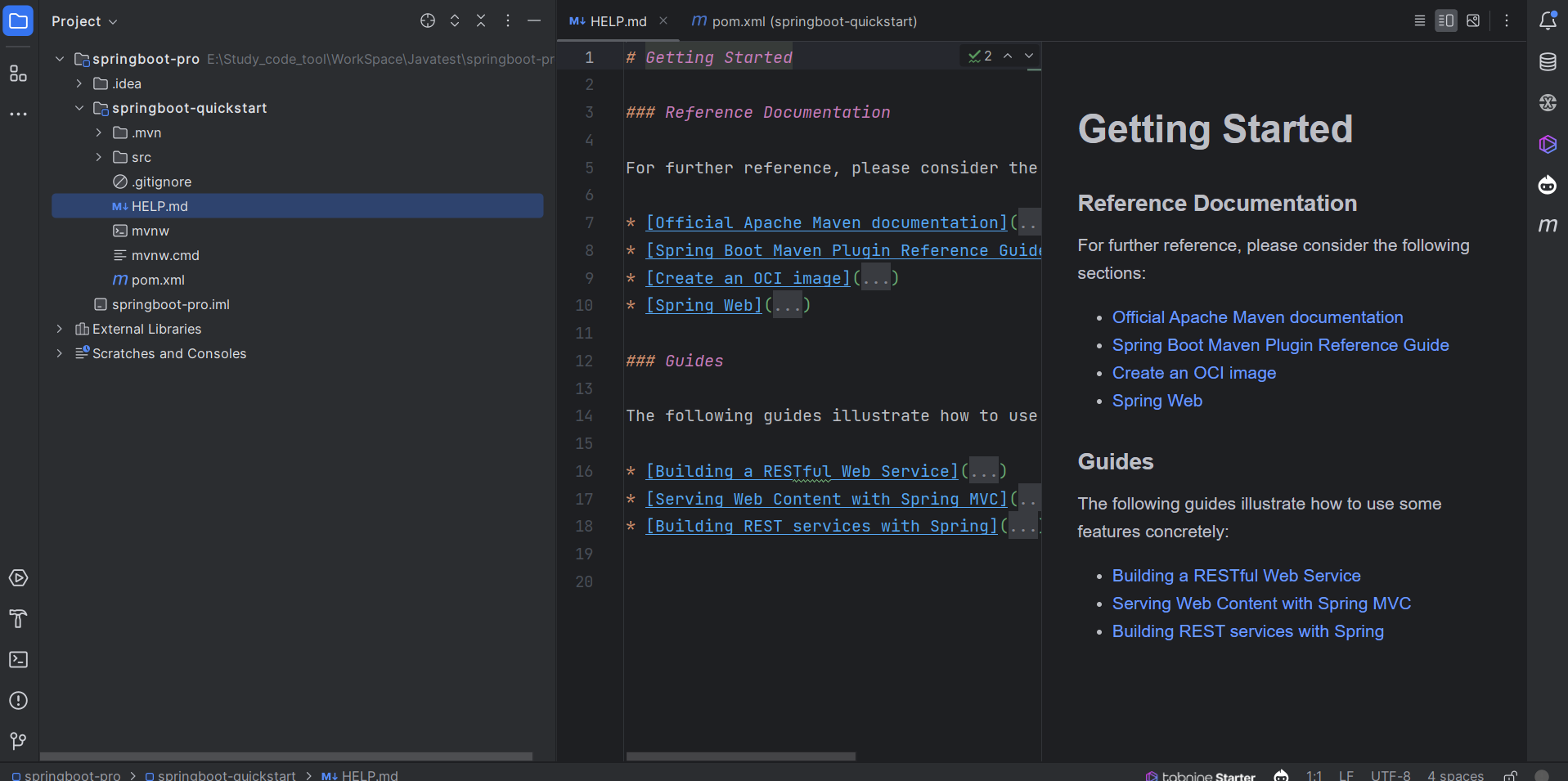The image size is (1568, 781).
Task: Open the Project tool window icon
Action: [18, 20]
